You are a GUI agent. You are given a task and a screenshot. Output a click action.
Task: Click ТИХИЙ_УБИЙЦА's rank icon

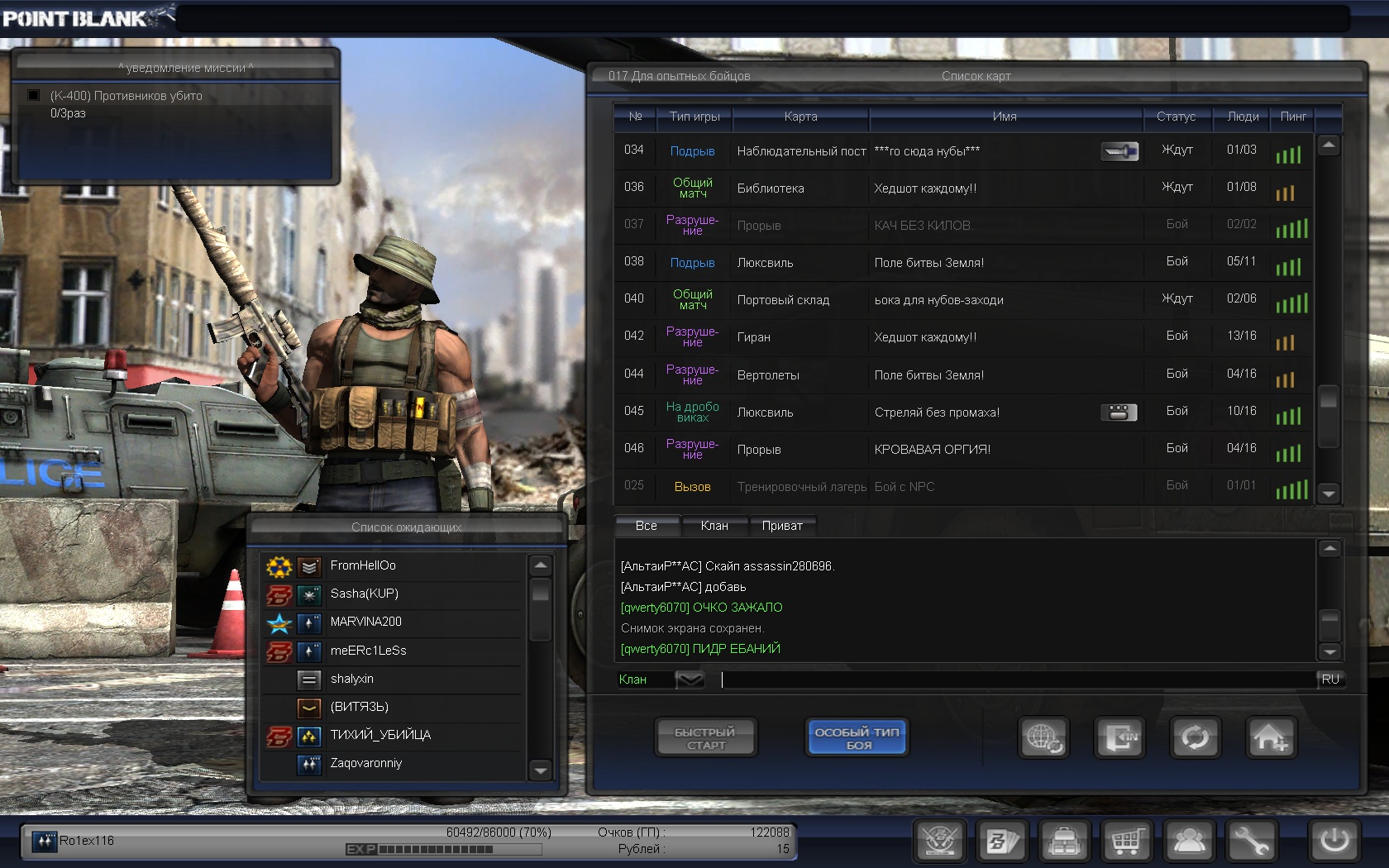pos(309,736)
